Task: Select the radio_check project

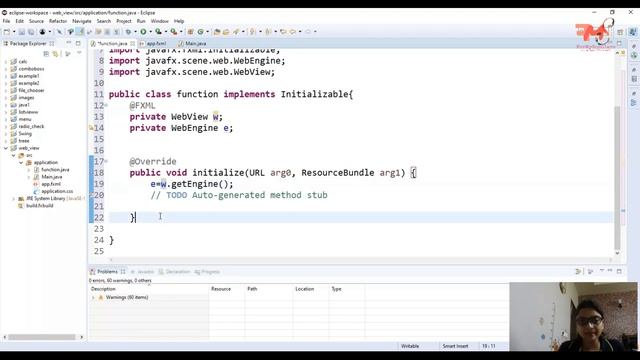Action: [31, 127]
